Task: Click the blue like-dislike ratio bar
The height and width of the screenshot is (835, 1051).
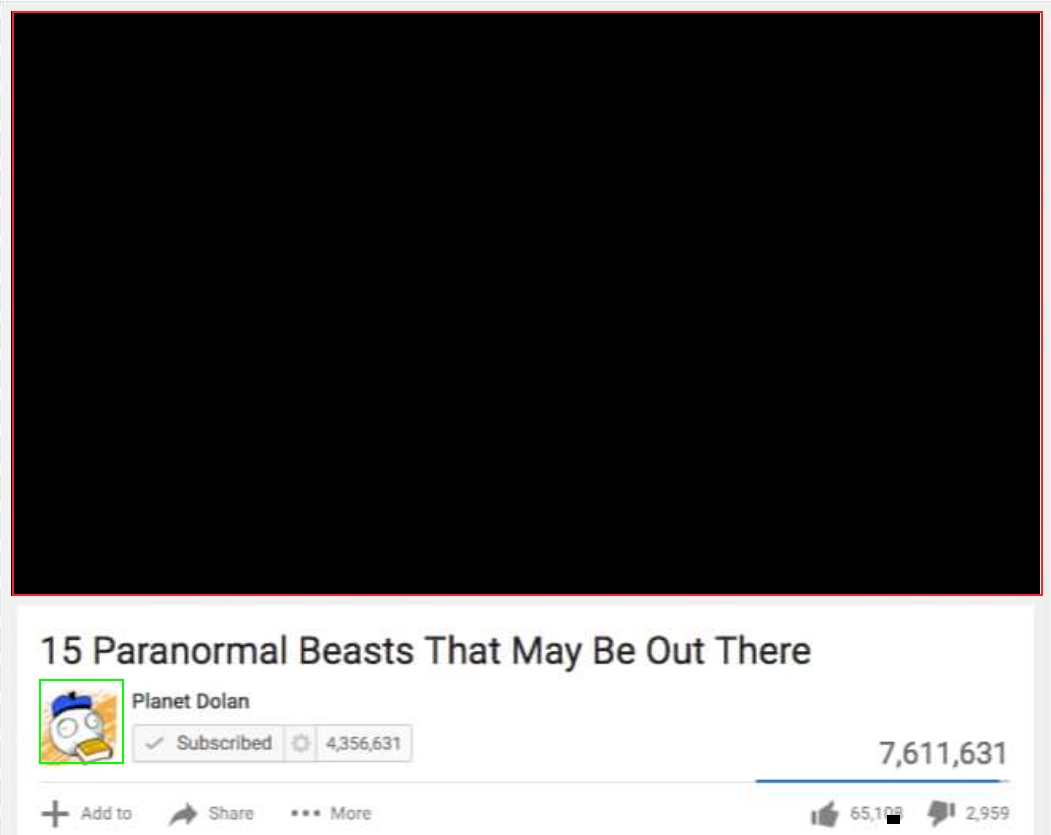Action: click(882, 781)
